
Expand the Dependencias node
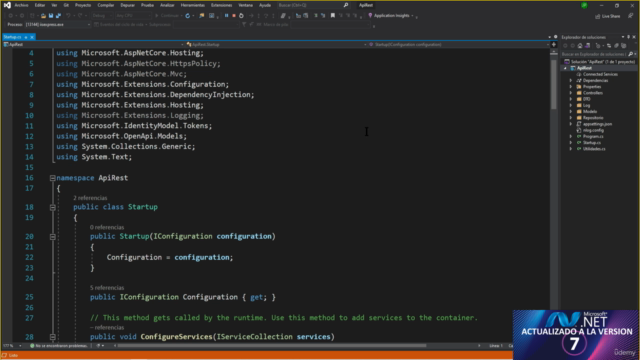pyautogui.click(x=571, y=80)
